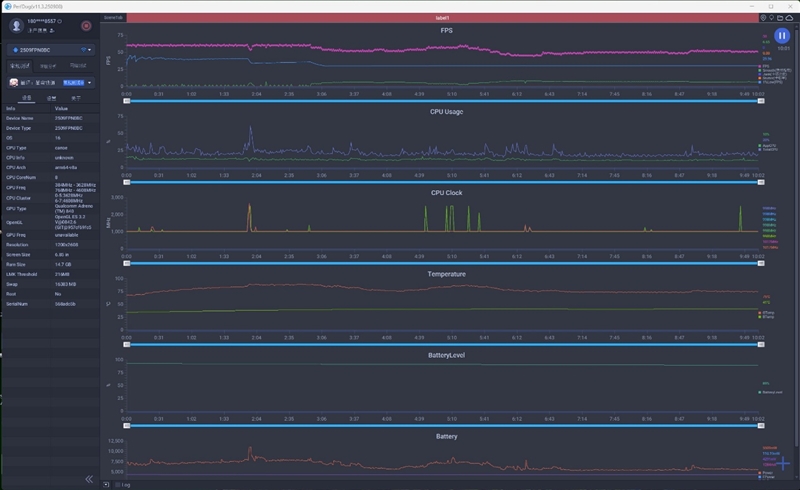Pause the performance recording
The image size is (800, 490).
782,35
